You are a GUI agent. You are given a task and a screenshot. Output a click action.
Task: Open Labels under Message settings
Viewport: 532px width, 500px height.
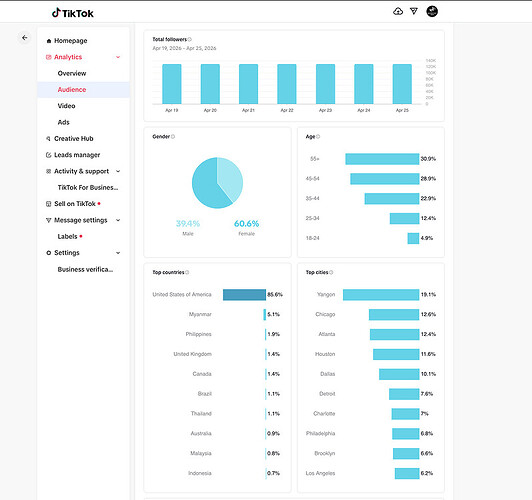(68, 236)
